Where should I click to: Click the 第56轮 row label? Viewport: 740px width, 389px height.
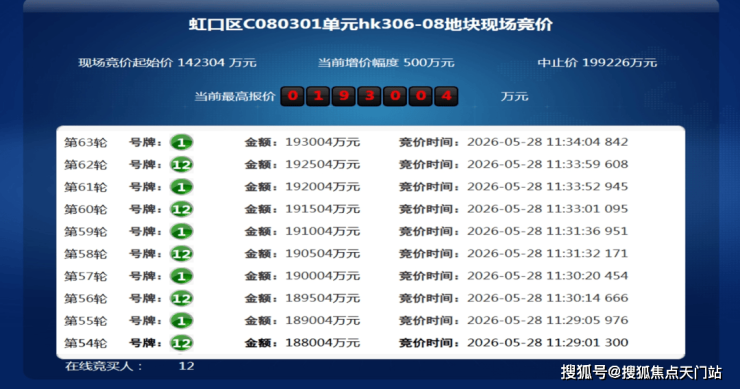point(85,298)
